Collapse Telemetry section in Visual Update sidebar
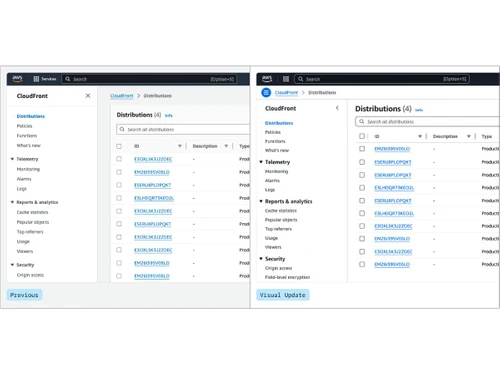The image size is (500, 375). [x=261, y=162]
